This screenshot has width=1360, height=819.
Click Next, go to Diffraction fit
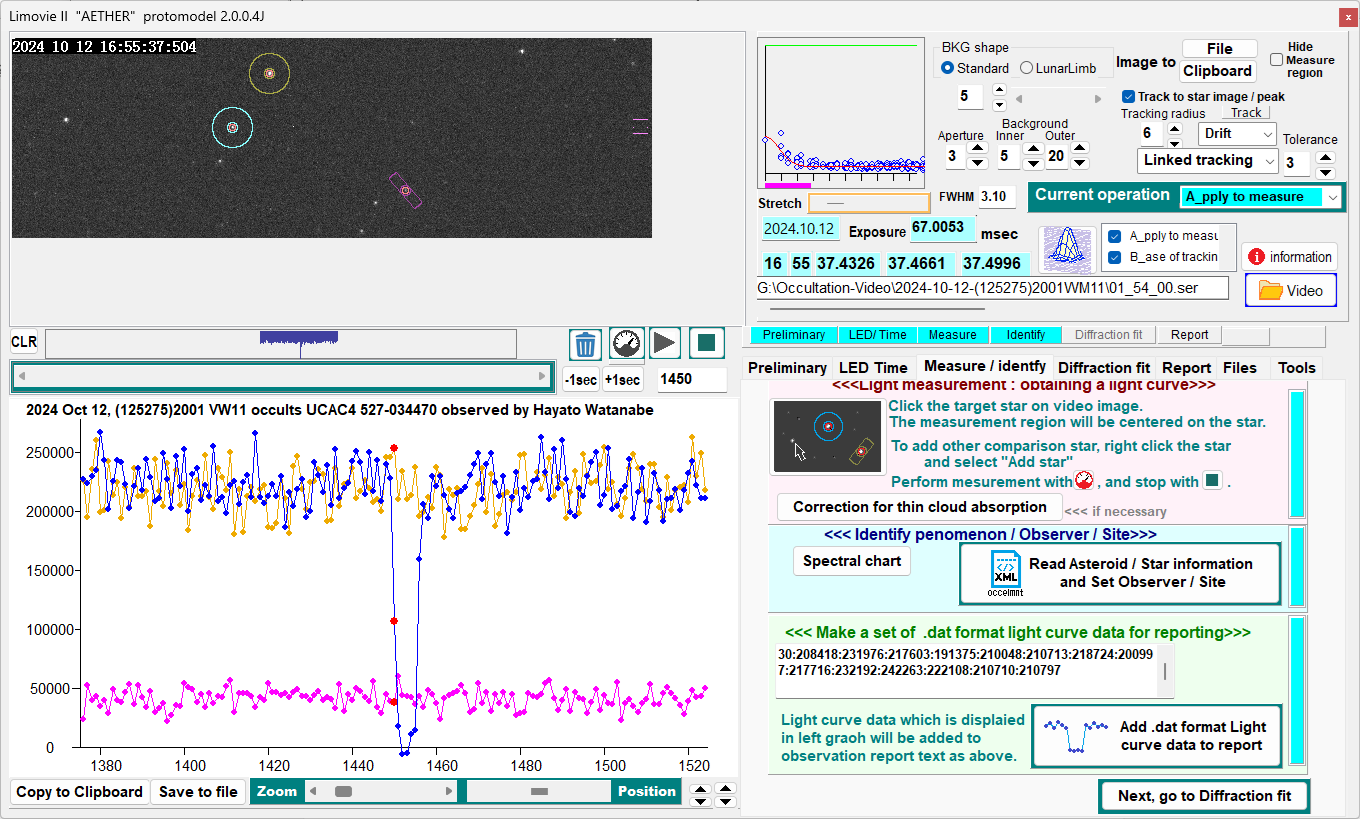coord(1204,796)
